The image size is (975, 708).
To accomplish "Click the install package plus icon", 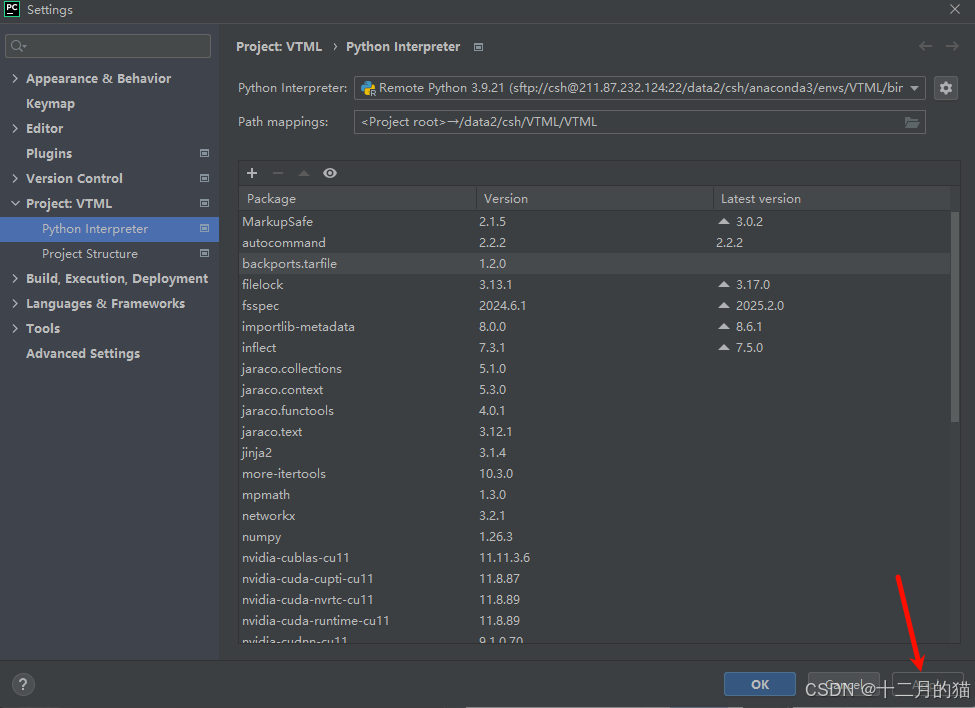I will coord(252,173).
